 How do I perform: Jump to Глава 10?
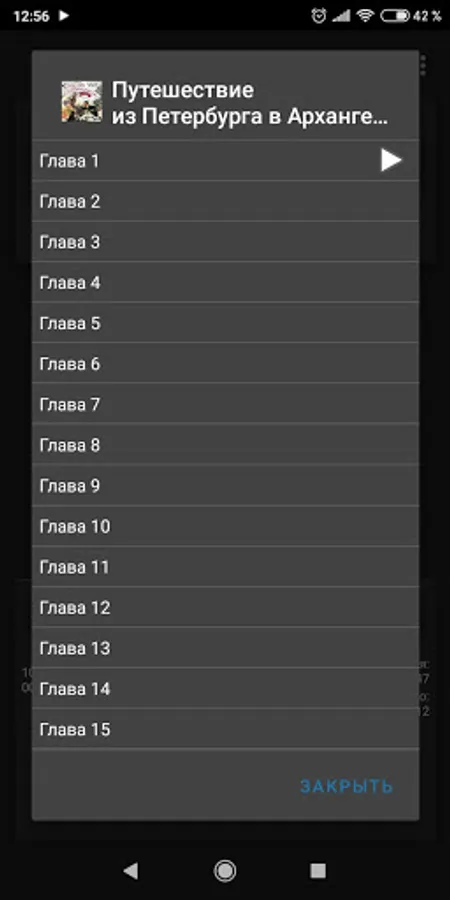pos(225,526)
